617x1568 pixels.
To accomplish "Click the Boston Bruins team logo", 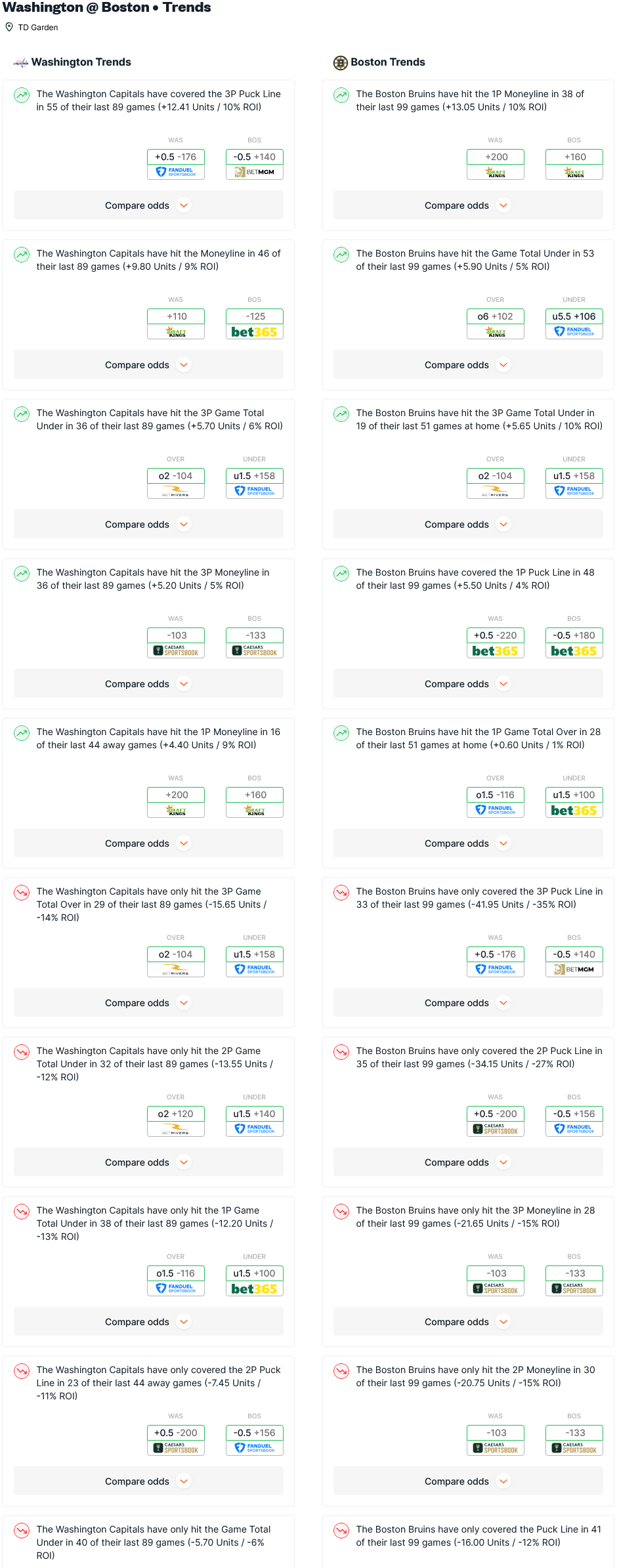I will click(340, 63).
